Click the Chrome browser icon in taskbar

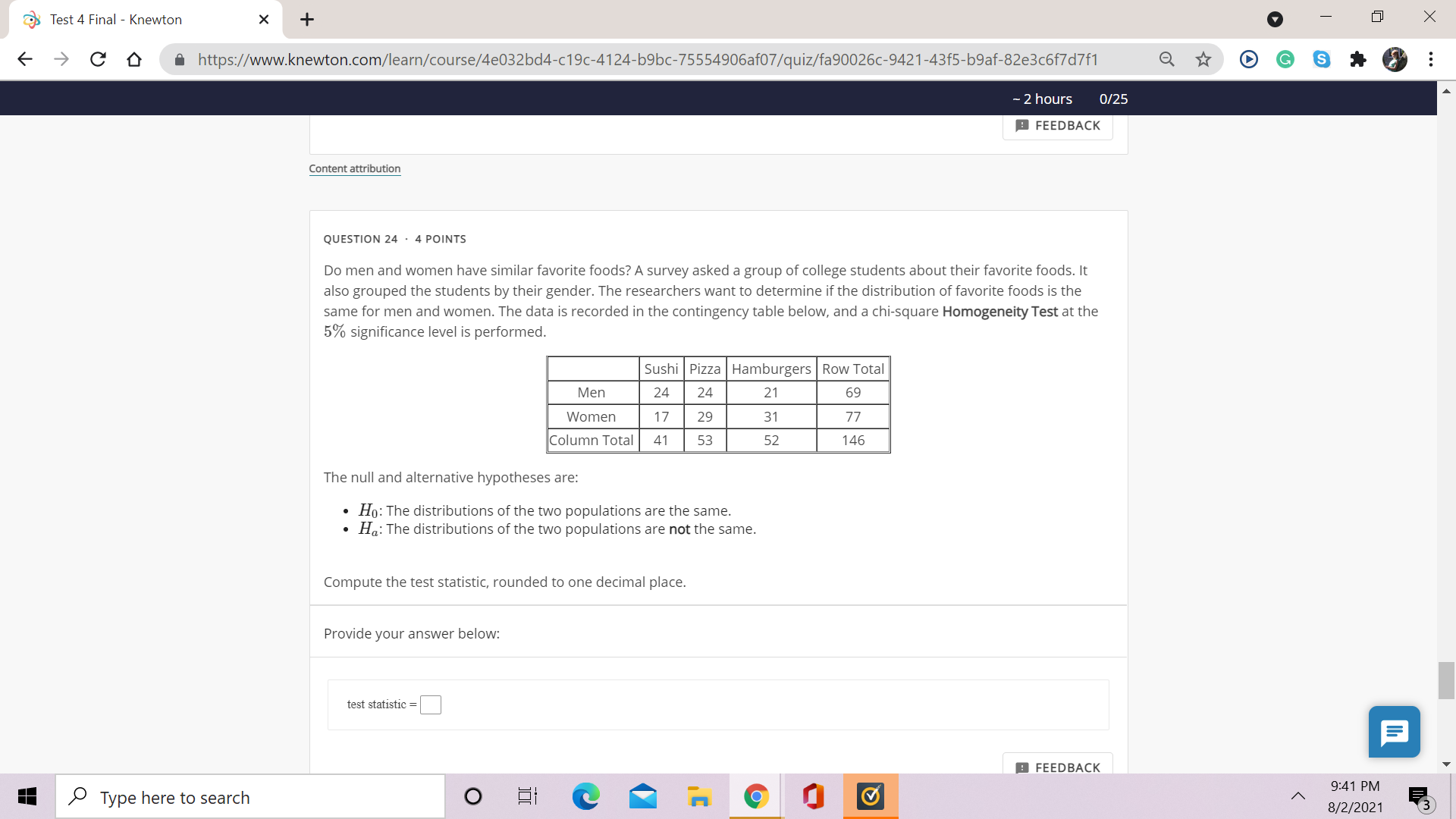click(x=755, y=796)
